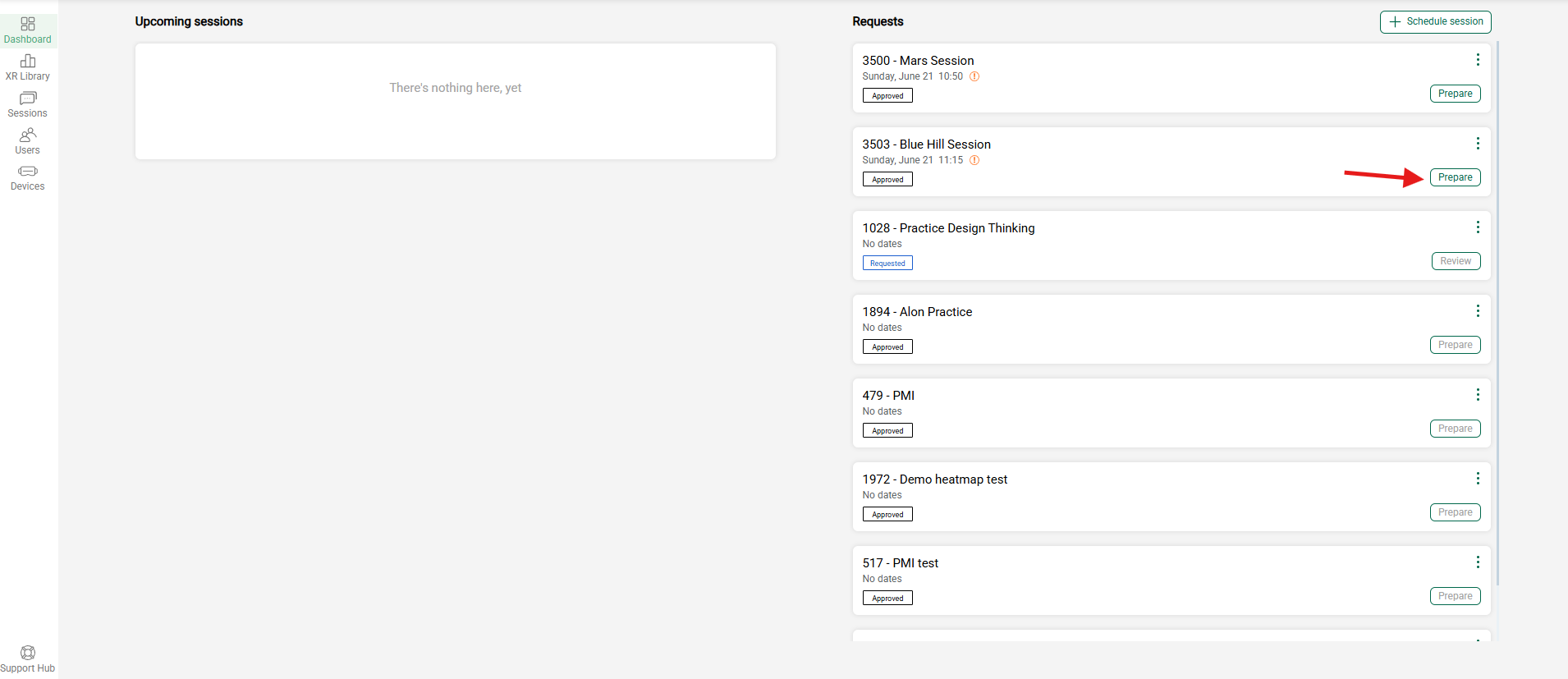Go to Sessions in sidebar

point(28,104)
